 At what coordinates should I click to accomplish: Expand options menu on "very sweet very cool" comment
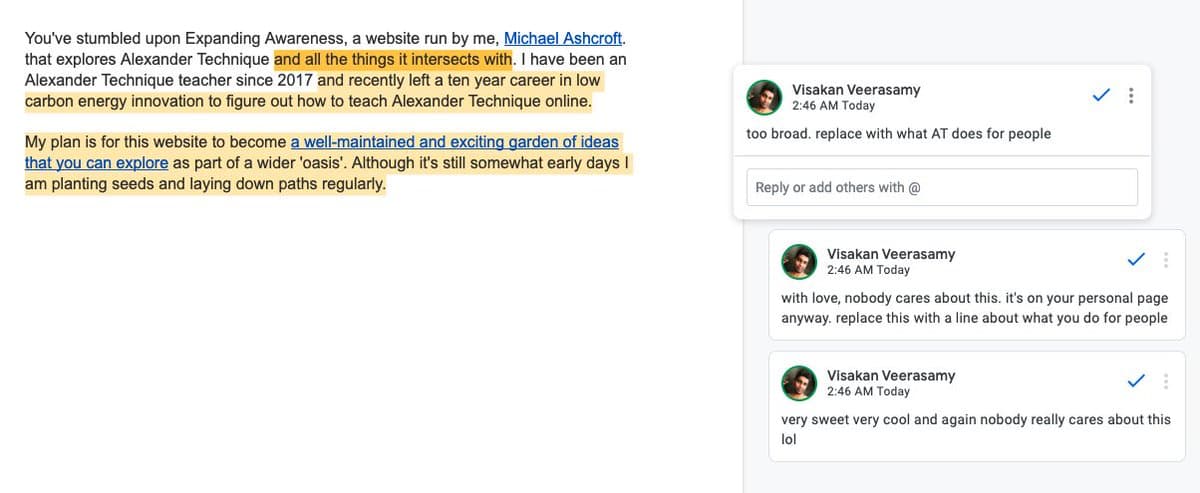1166,381
